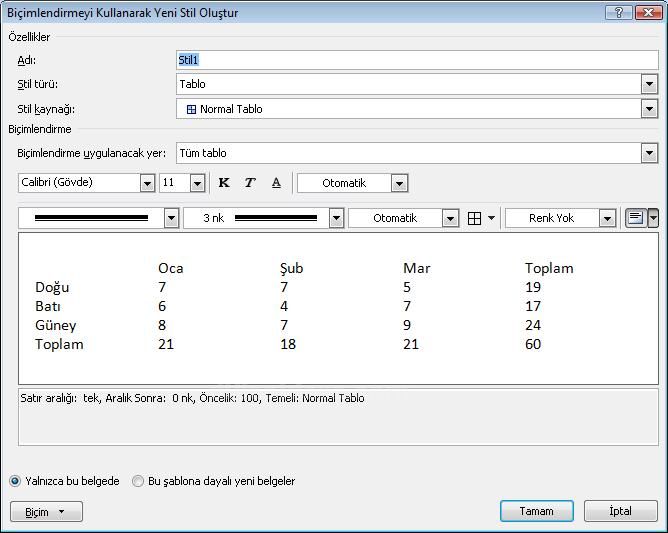668x533 pixels.
Task: Open the line style dropdown
Action: tap(171, 218)
